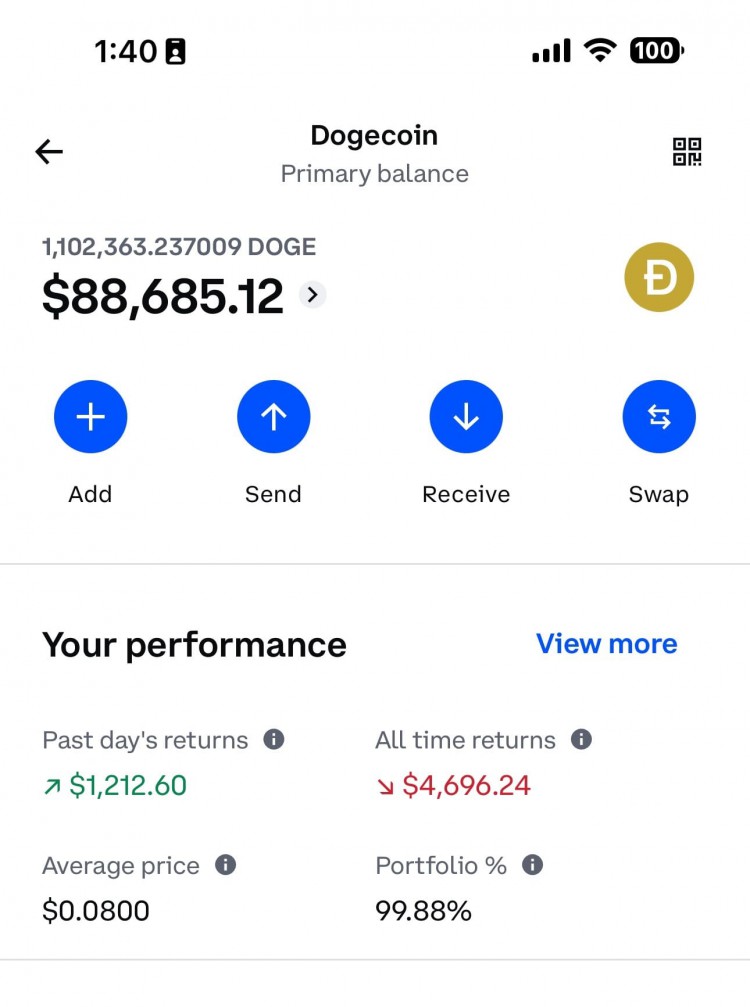Tap the Send up-arrow button
750x1007 pixels.
(x=274, y=417)
